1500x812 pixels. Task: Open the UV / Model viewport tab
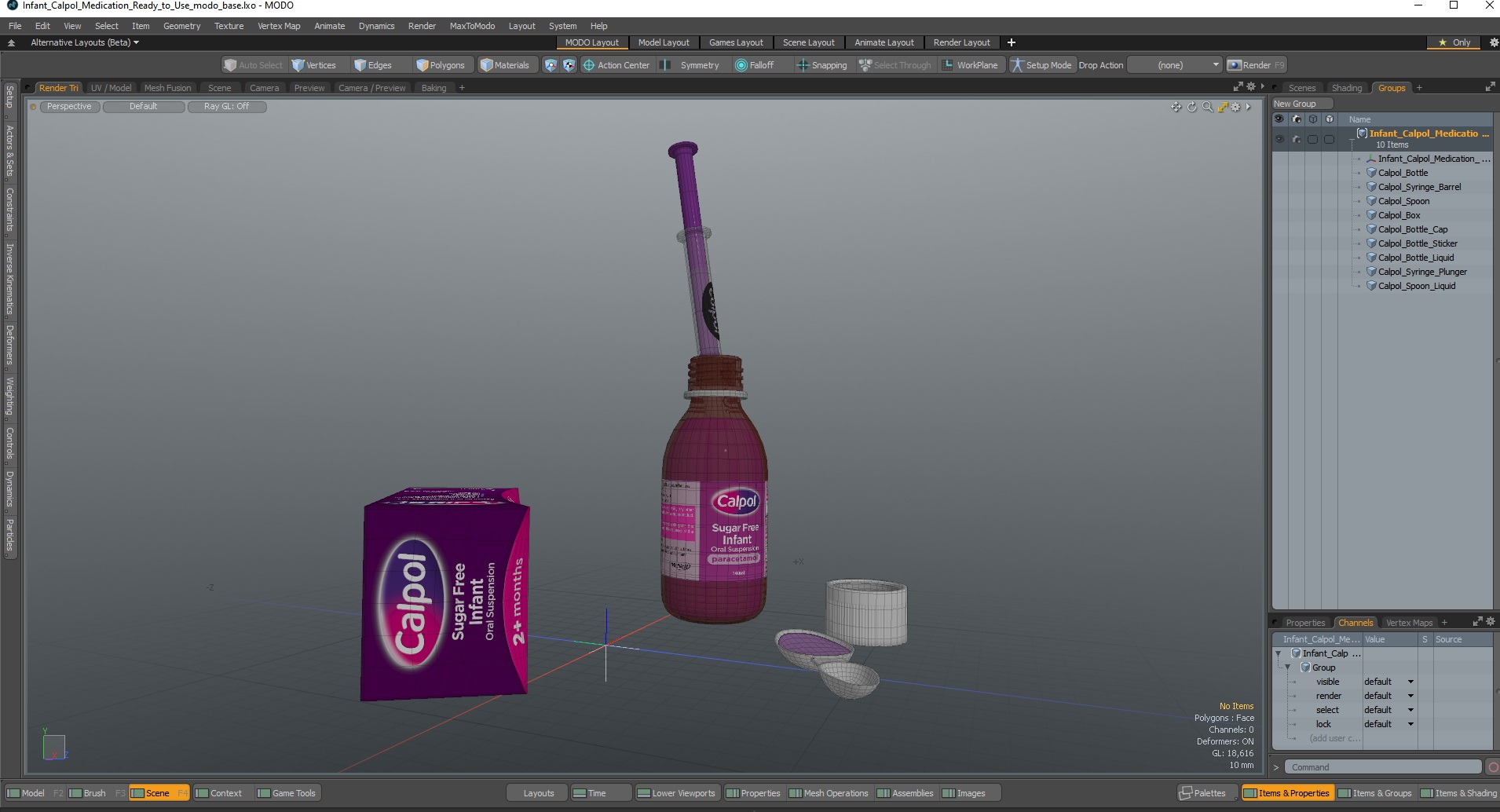coord(111,88)
